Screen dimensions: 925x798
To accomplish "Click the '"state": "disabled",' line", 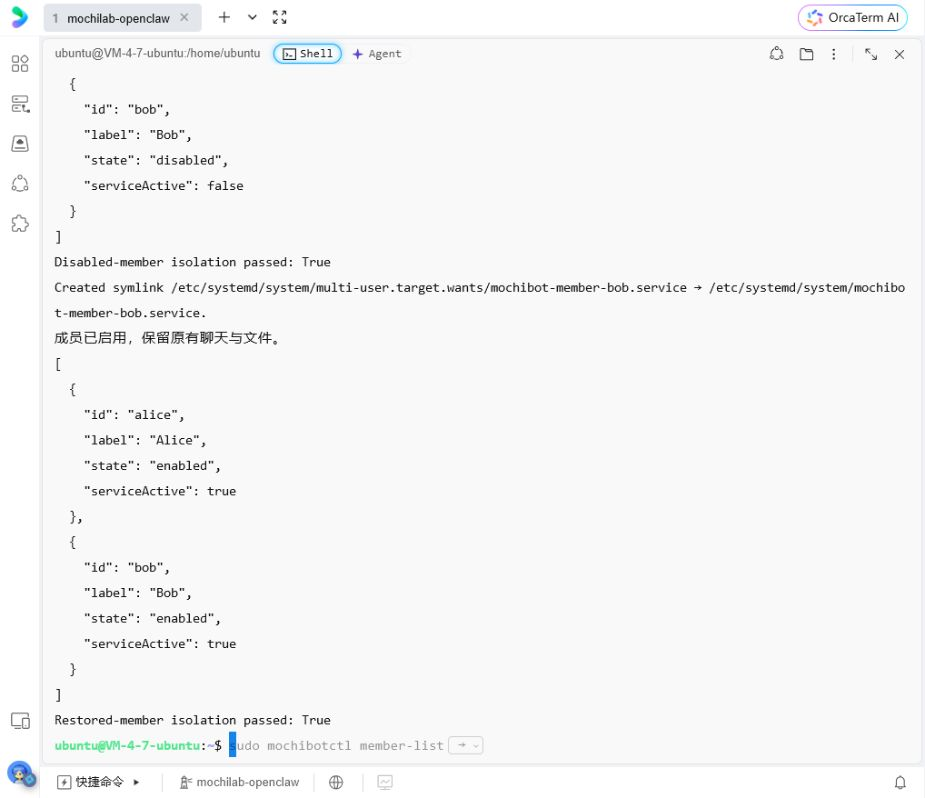I will (x=156, y=160).
